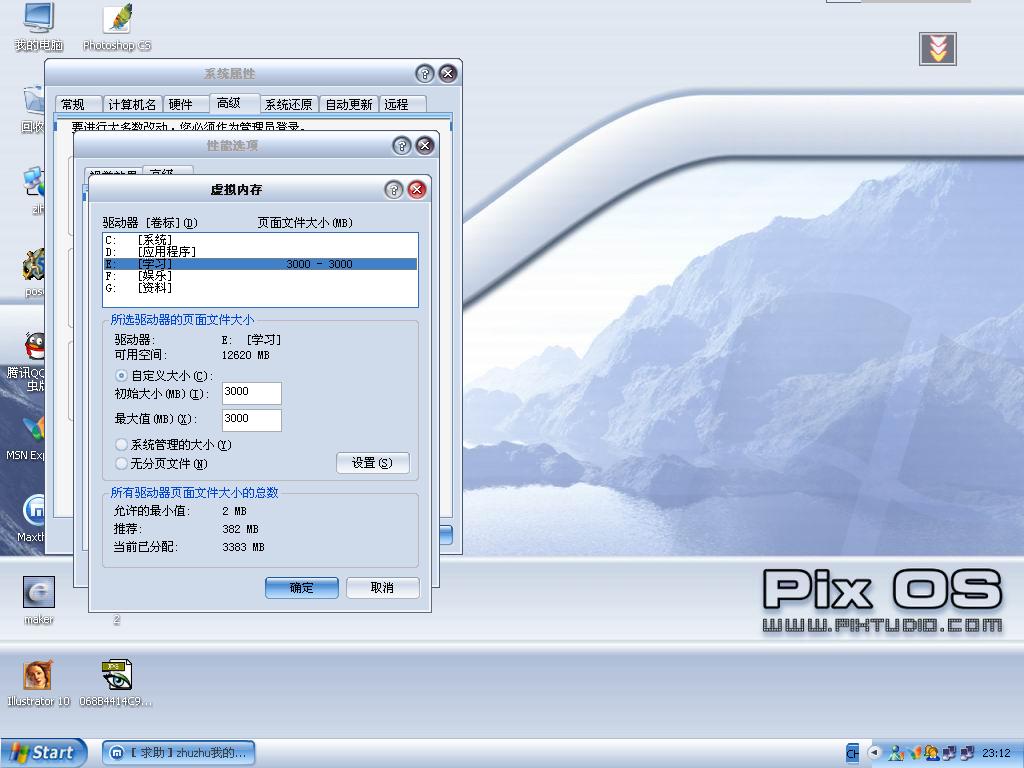This screenshot has width=1024, height=768.
Task: Click the help icon in 性能选项 title bar
Action: pos(402,146)
